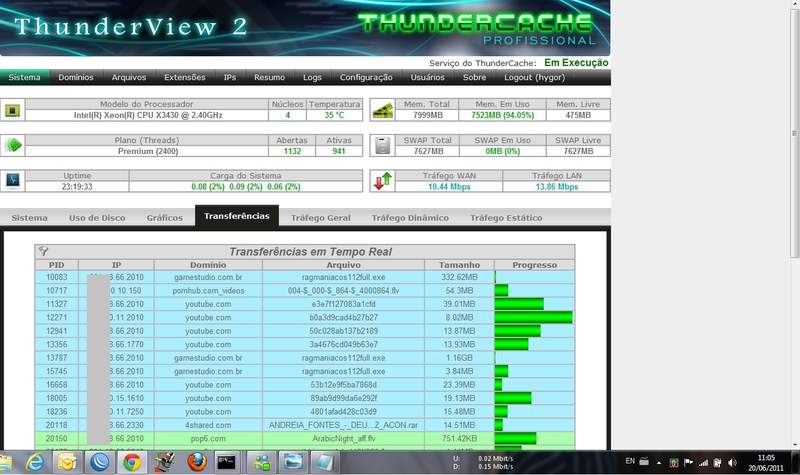The height and width of the screenshot is (475, 800).
Task: Open the Resumo menu
Action: (x=269, y=77)
